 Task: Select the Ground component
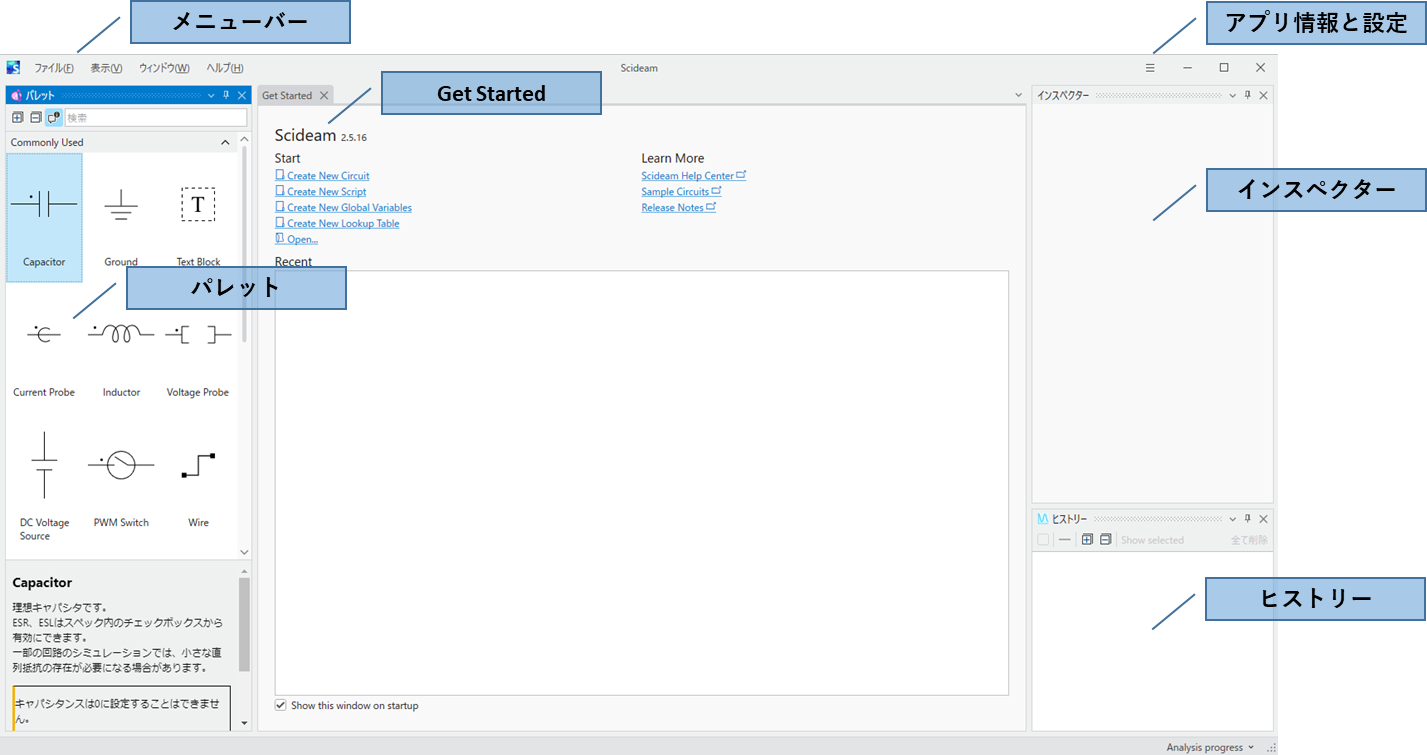coord(121,218)
